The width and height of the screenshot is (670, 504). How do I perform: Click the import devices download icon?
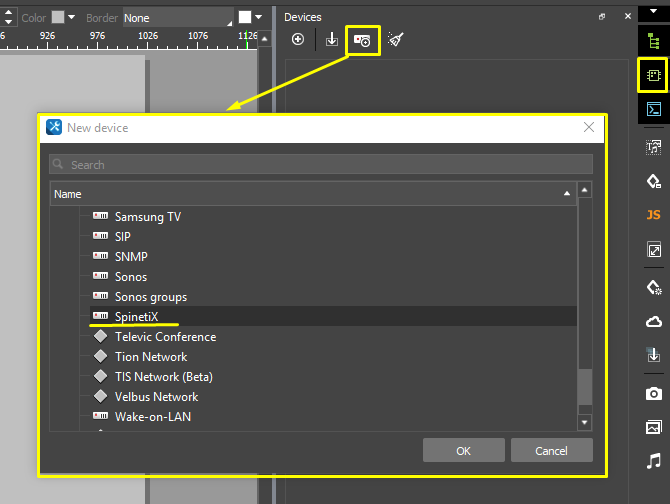(x=332, y=40)
